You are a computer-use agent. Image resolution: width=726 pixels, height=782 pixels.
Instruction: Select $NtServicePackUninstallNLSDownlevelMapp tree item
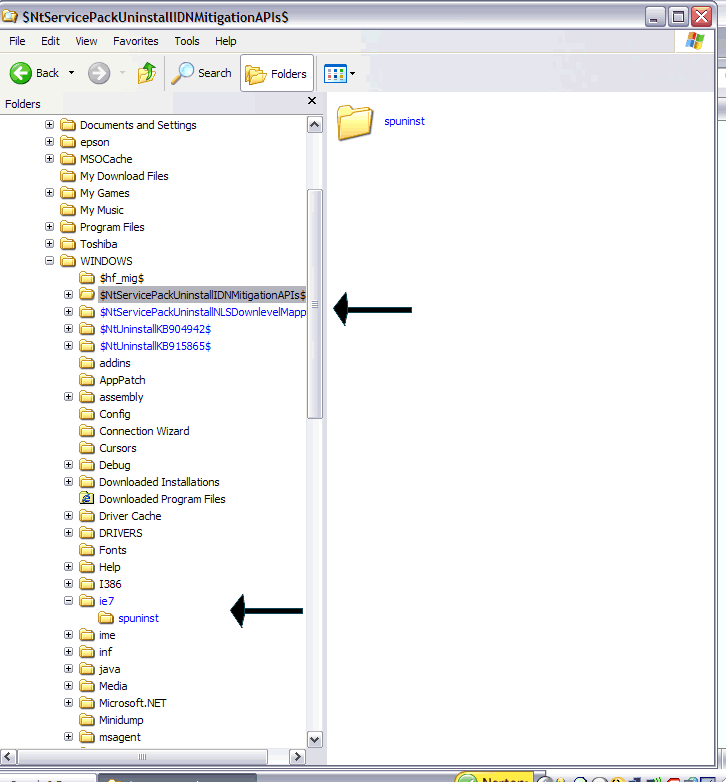click(202, 312)
